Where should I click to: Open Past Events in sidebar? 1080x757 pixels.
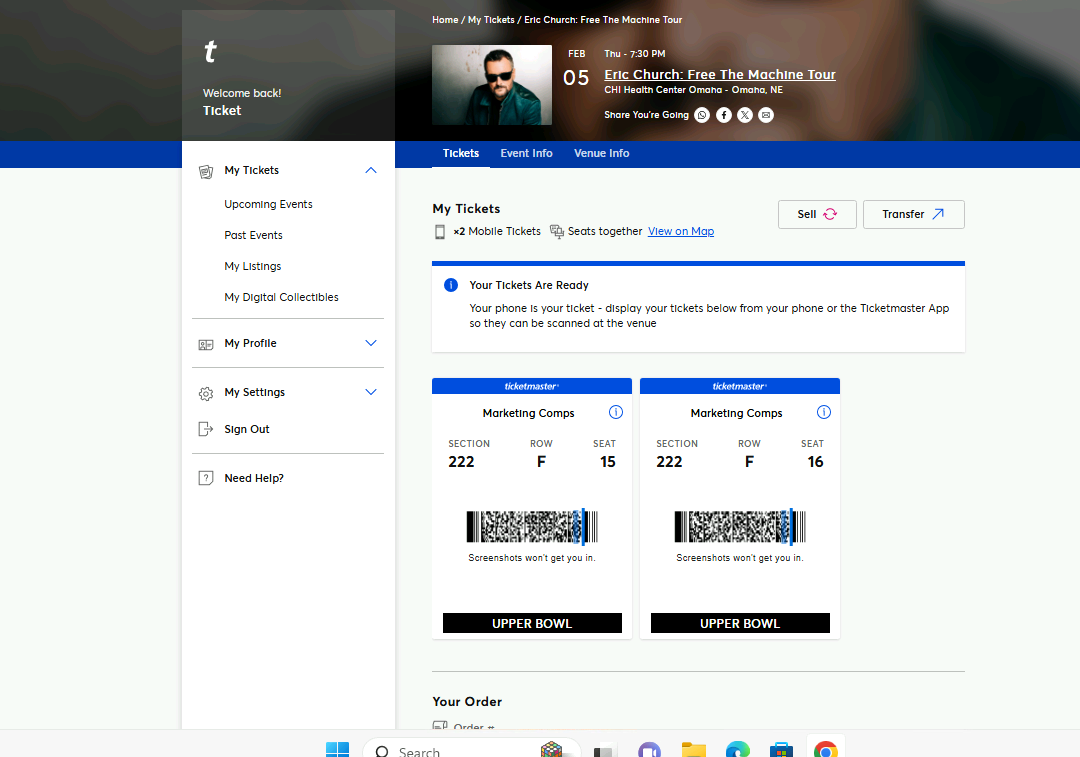coord(253,235)
